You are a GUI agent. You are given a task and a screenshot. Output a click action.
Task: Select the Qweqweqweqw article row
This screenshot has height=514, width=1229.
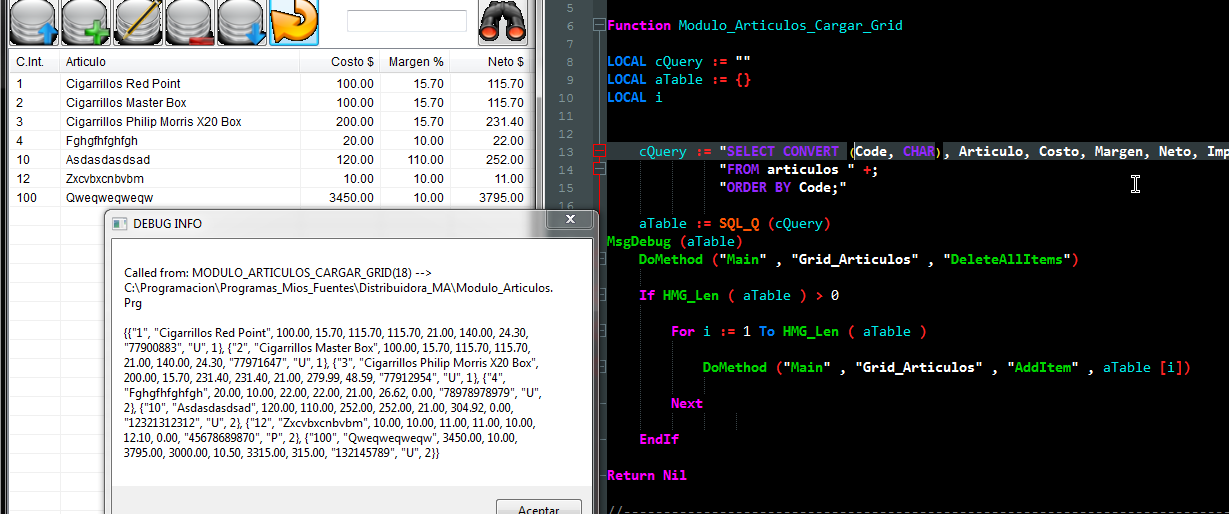click(x=270, y=198)
